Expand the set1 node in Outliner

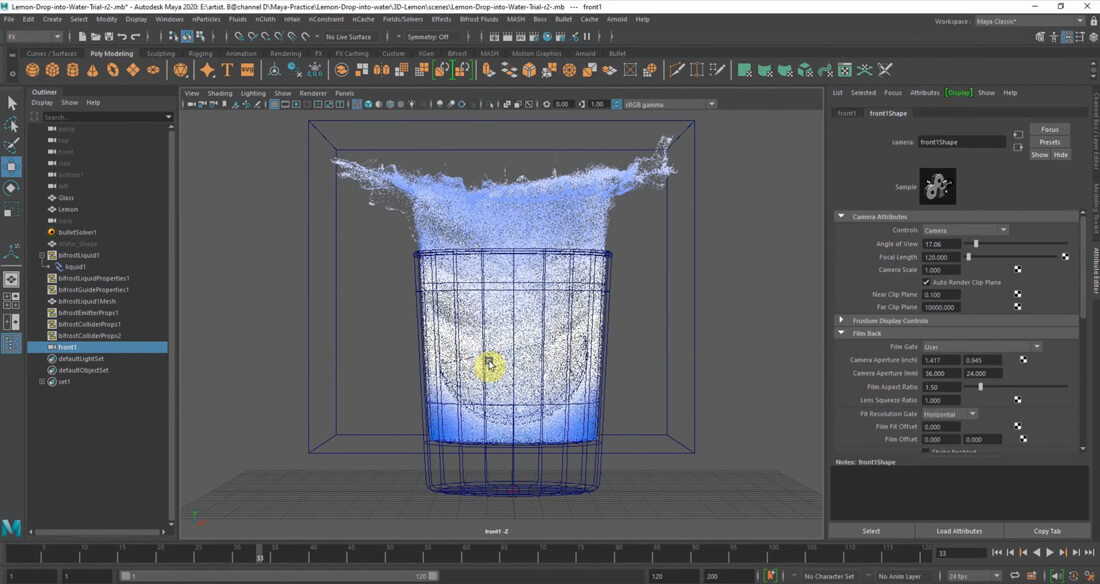pyautogui.click(x=41, y=382)
